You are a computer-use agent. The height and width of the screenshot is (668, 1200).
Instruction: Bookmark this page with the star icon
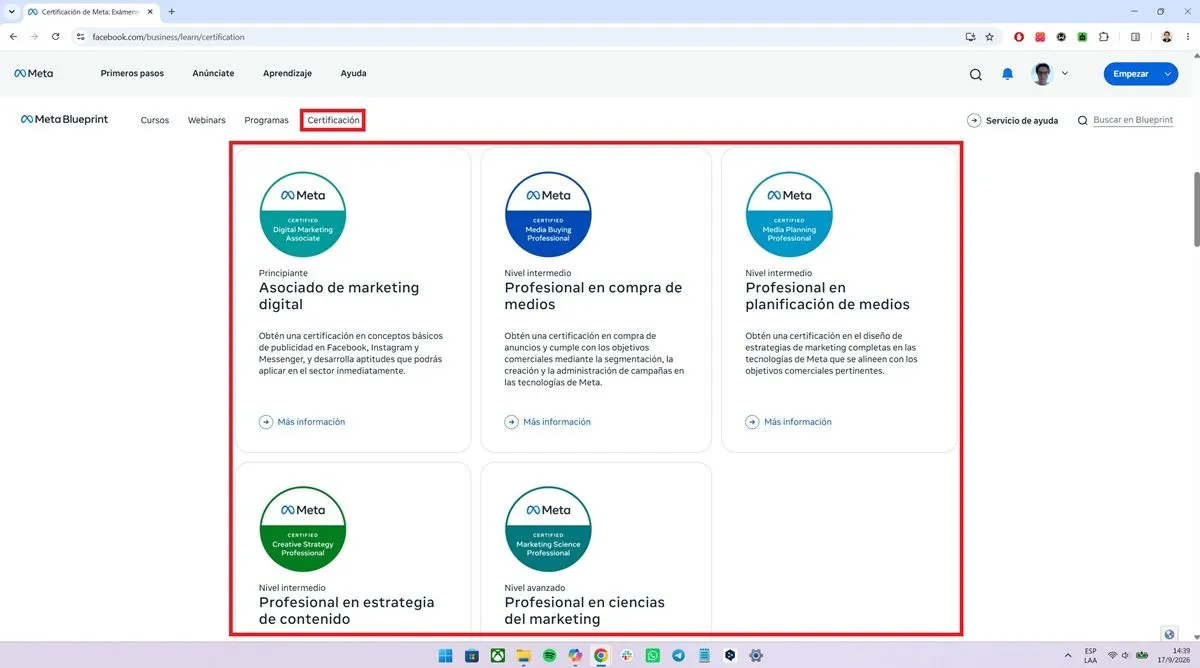(989, 37)
